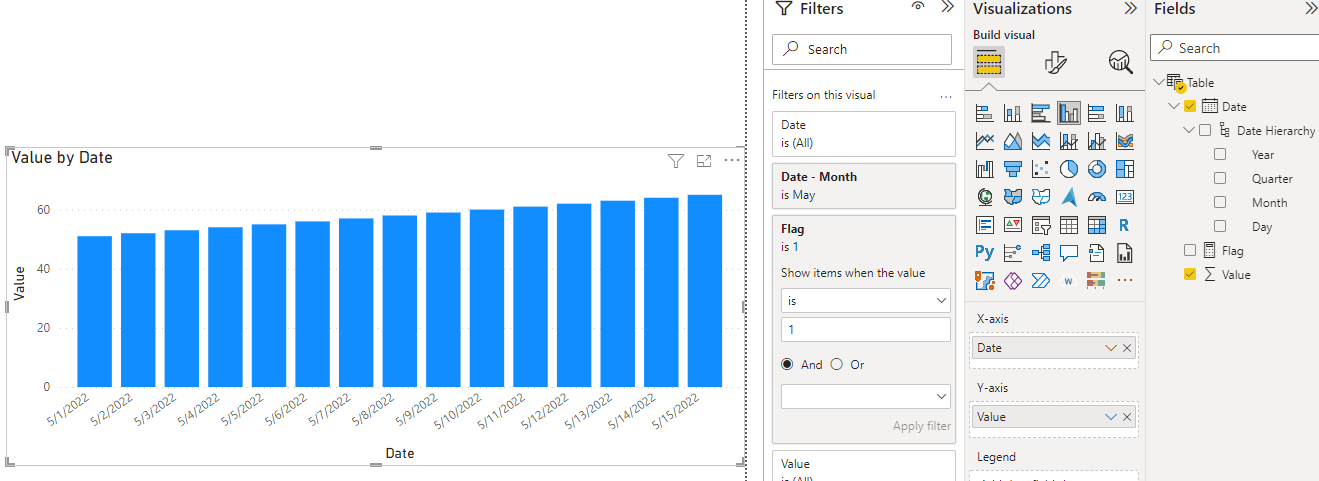This screenshot has width=1319, height=481.
Task: Choose the Azure map arrow visual
Action: click(1068, 197)
